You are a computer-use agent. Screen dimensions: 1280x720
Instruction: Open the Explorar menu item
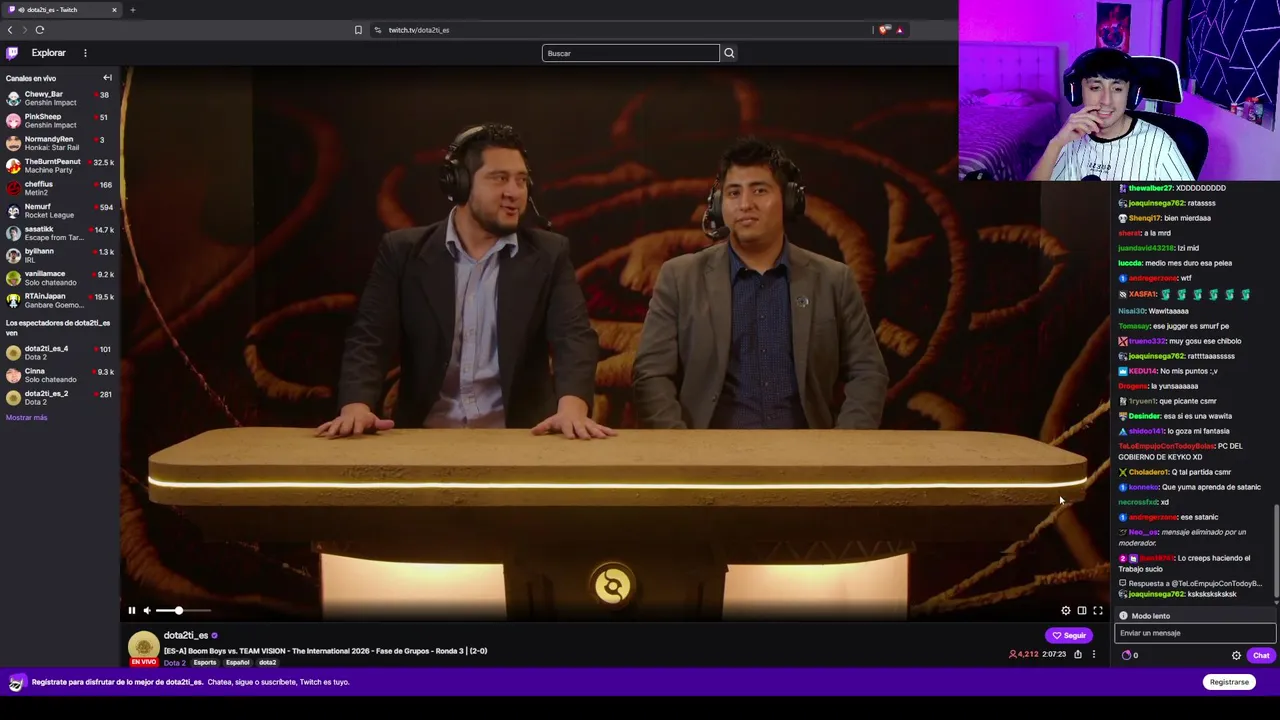(x=48, y=53)
